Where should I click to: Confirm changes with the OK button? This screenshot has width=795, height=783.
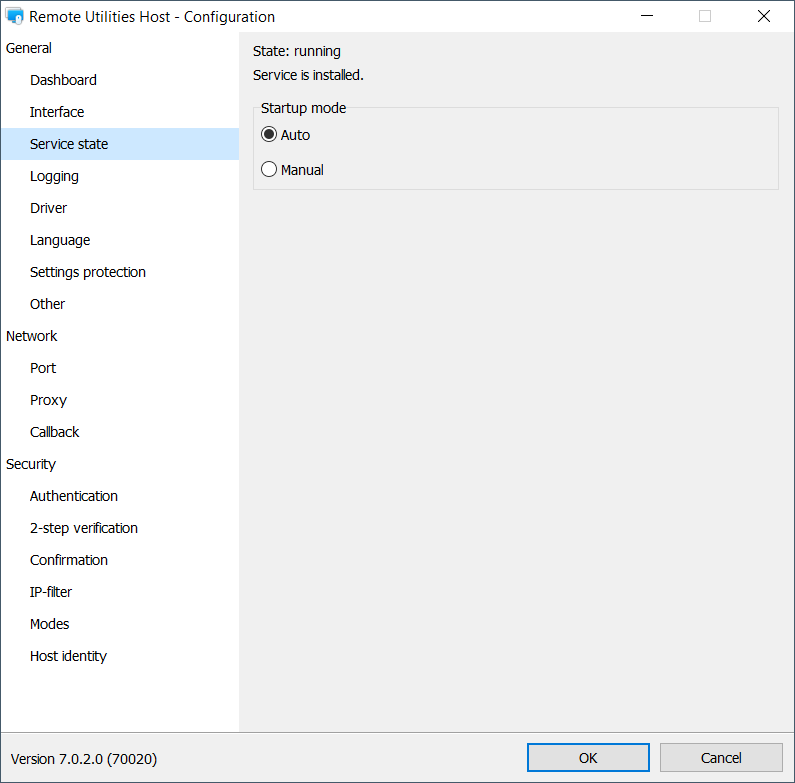pyautogui.click(x=588, y=758)
